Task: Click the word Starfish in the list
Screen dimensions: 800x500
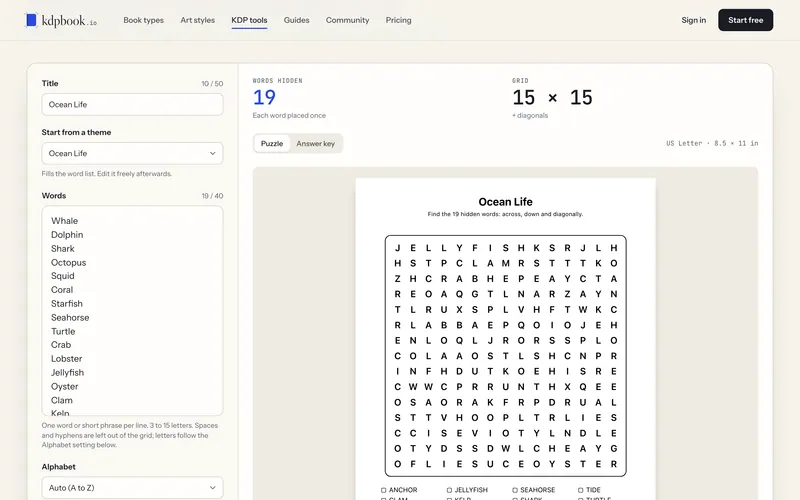Action: pos(66,304)
